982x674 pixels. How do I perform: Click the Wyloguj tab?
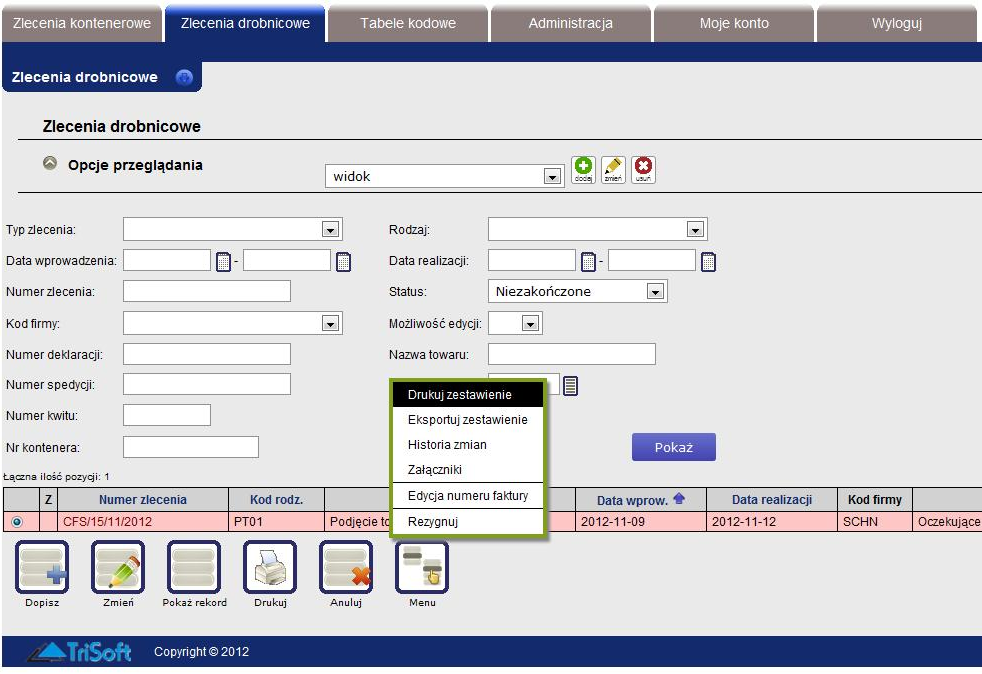pyautogui.click(x=897, y=24)
